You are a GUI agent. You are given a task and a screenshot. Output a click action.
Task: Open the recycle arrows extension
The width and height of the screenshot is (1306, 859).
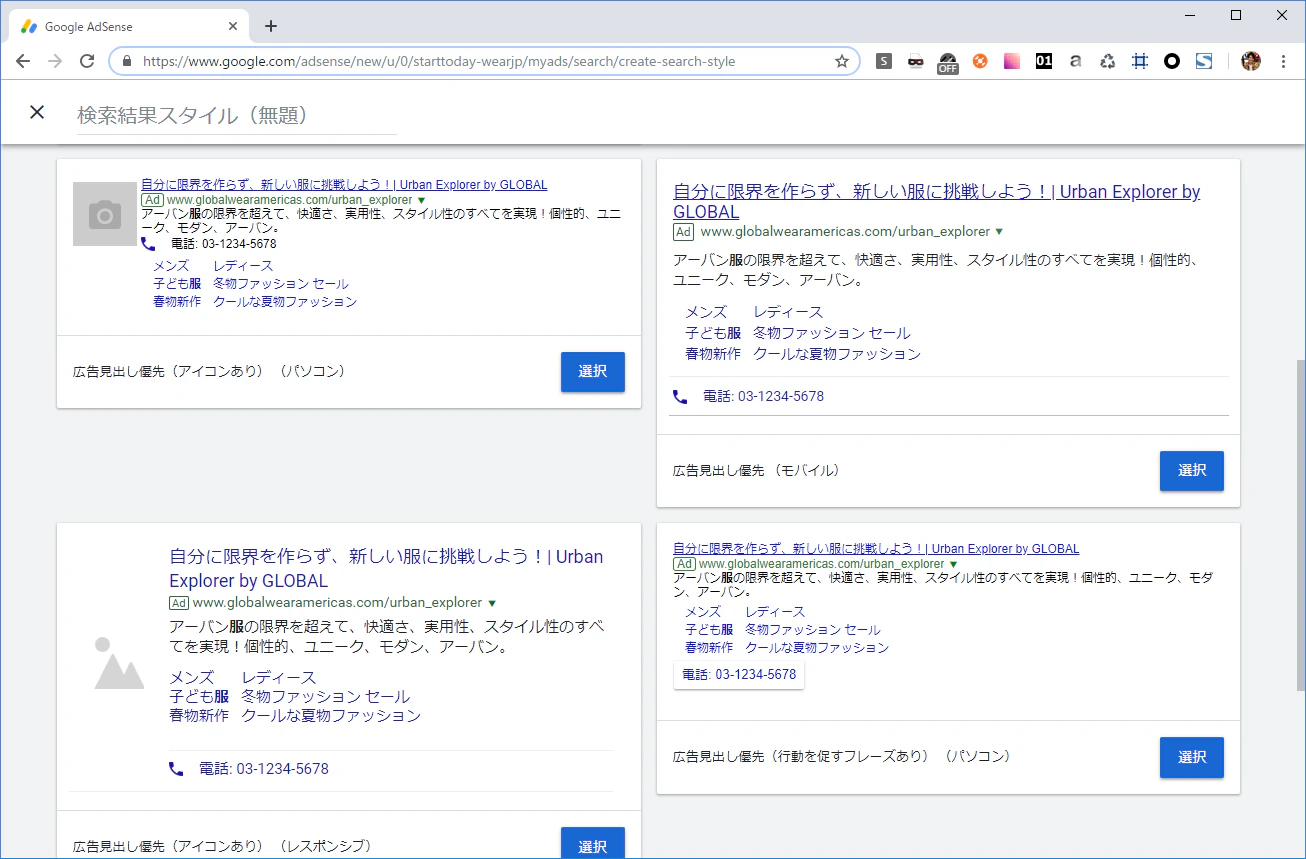coord(1108,61)
